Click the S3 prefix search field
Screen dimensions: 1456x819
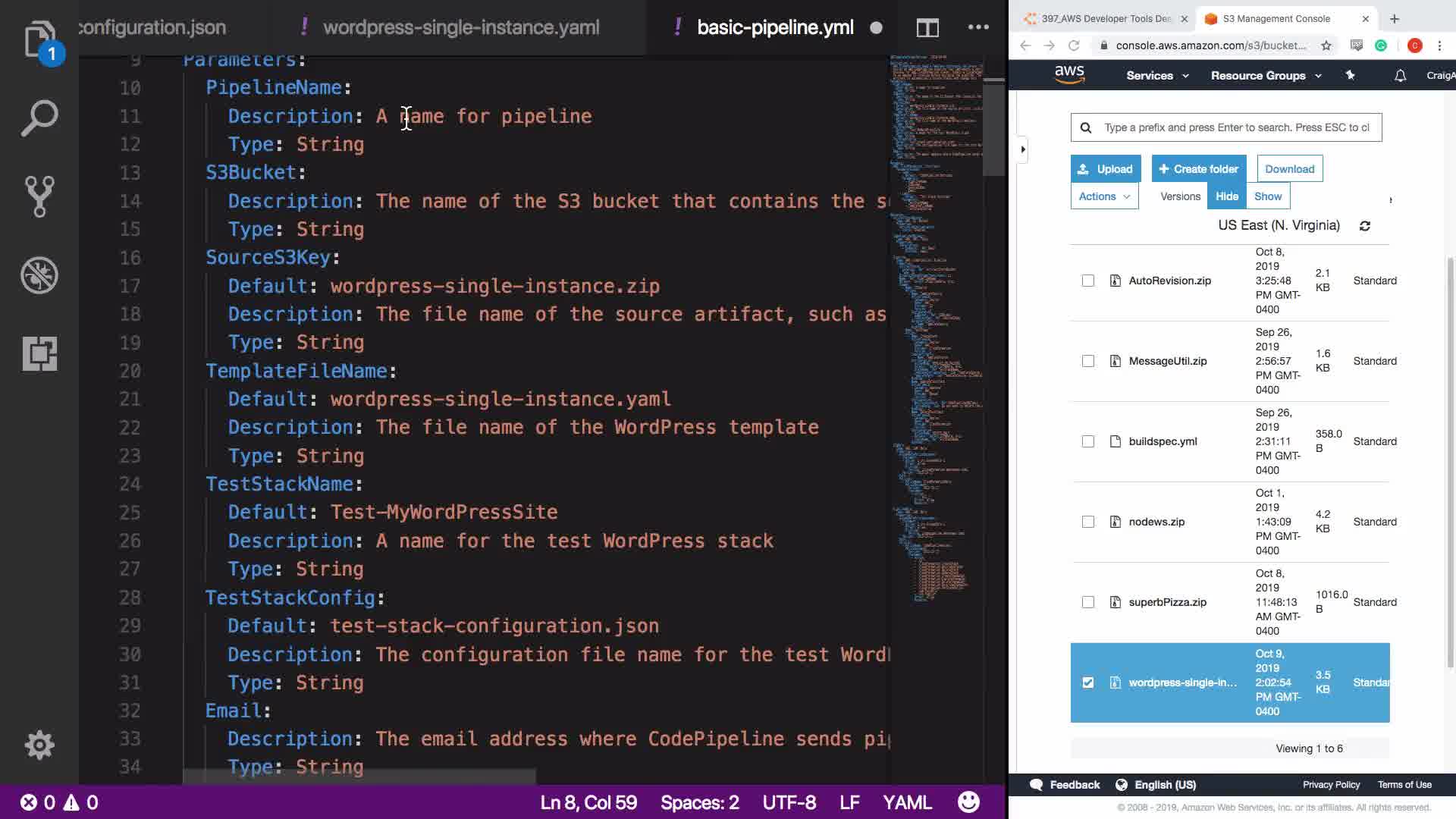point(1236,127)
